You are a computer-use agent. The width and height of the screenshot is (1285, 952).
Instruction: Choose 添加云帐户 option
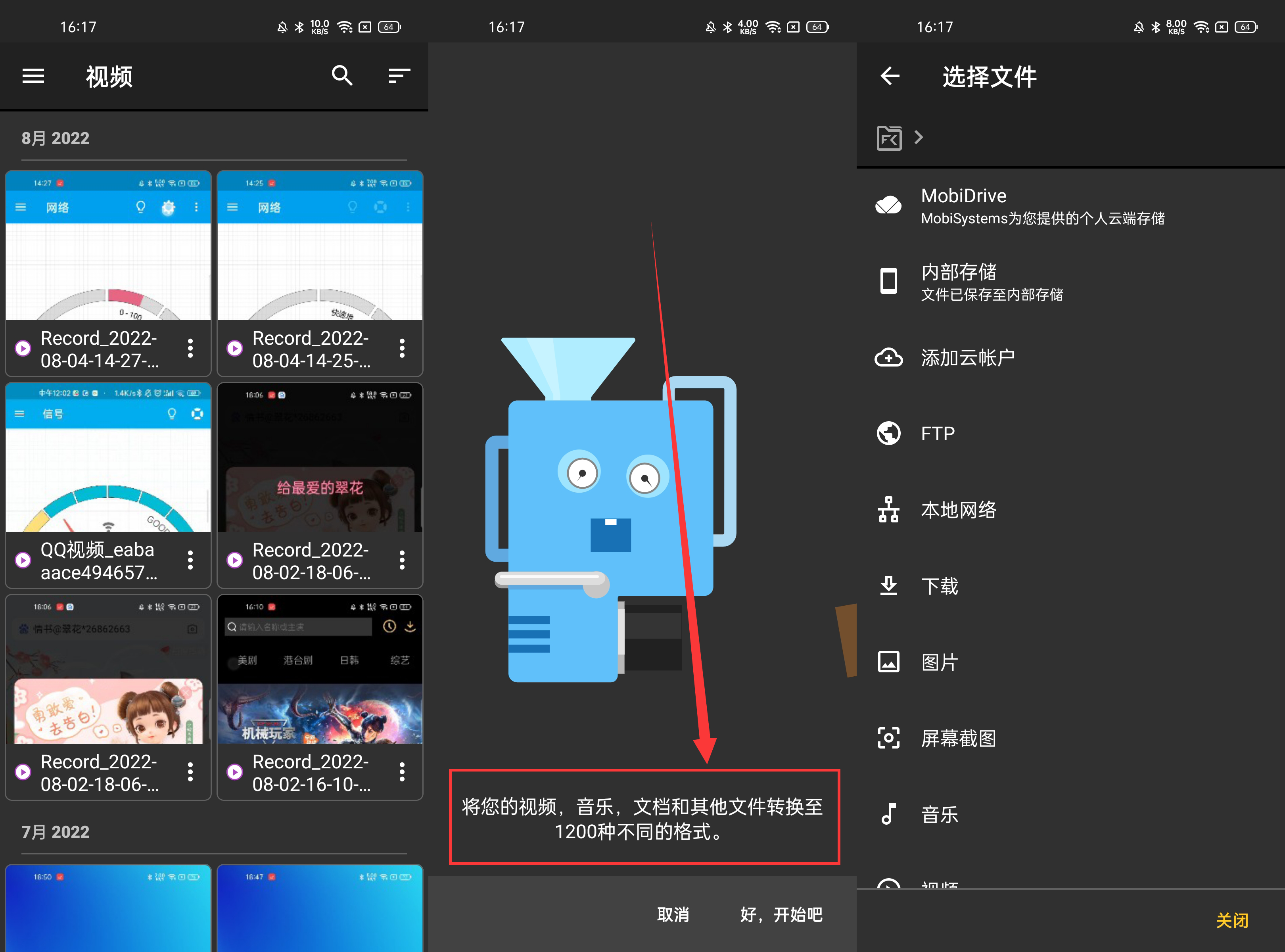pos(1071,357)
